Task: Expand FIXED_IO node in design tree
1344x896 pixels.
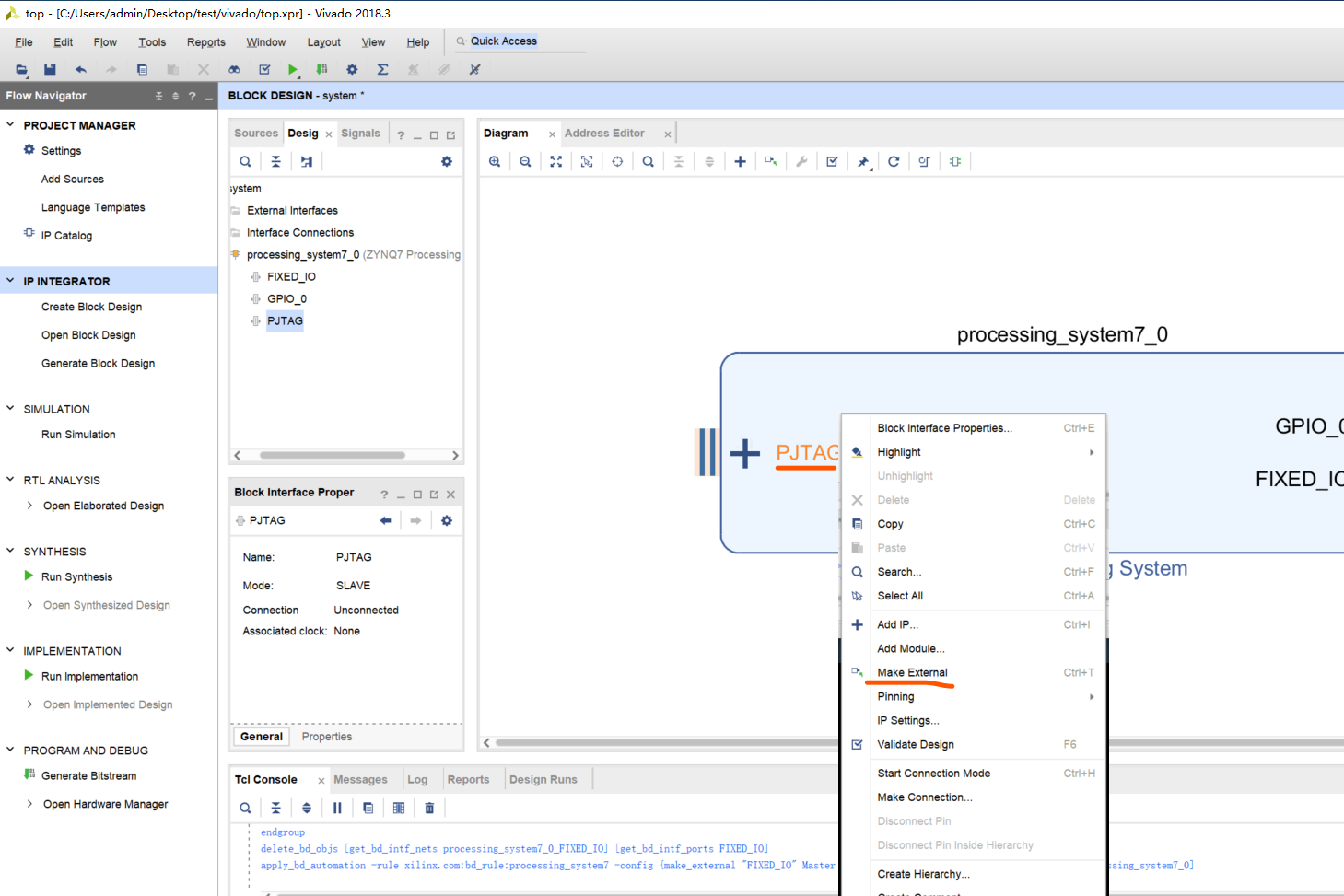Action: click(256, 276)
